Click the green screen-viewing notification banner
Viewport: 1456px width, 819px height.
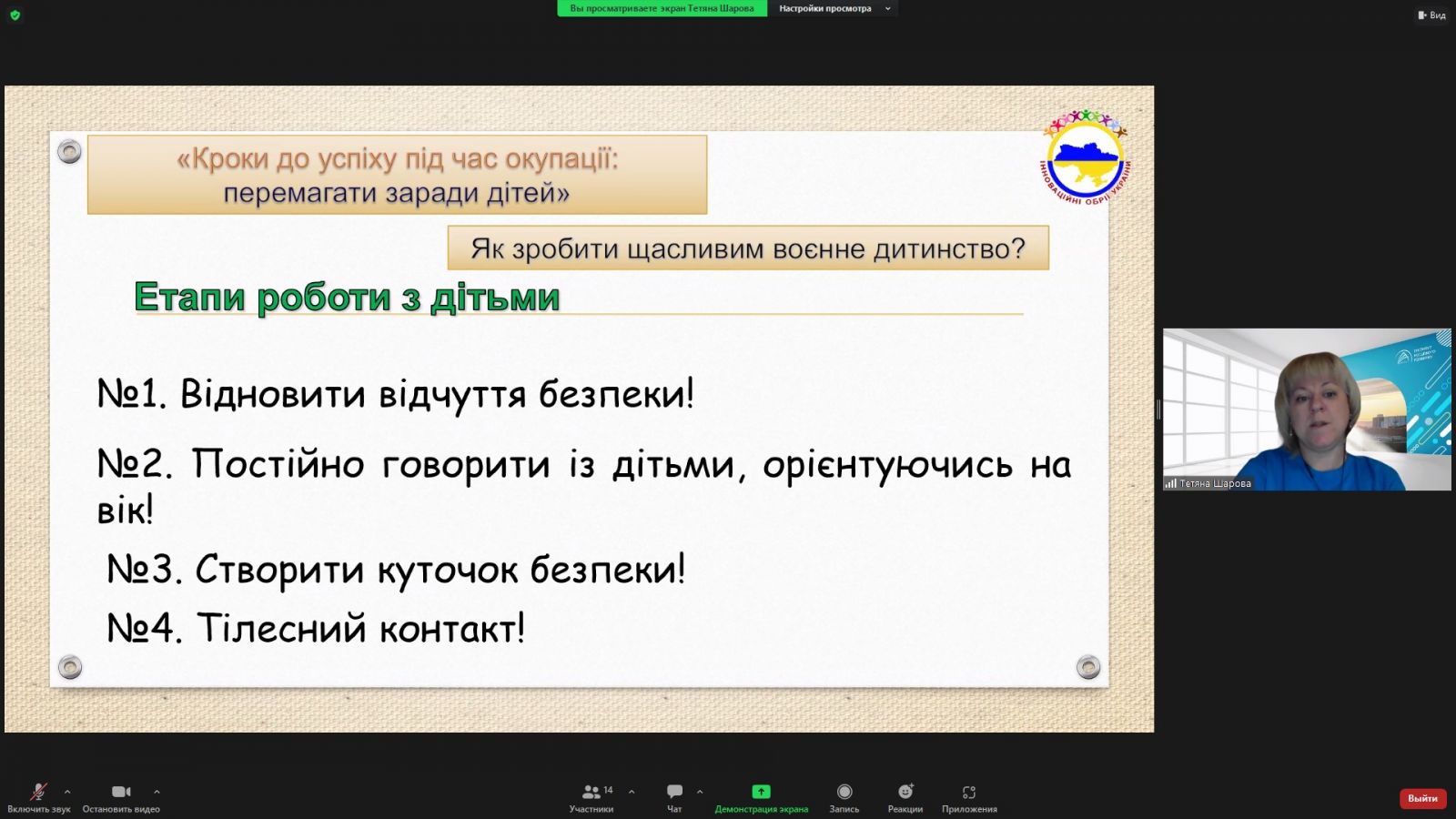(662, 9)
